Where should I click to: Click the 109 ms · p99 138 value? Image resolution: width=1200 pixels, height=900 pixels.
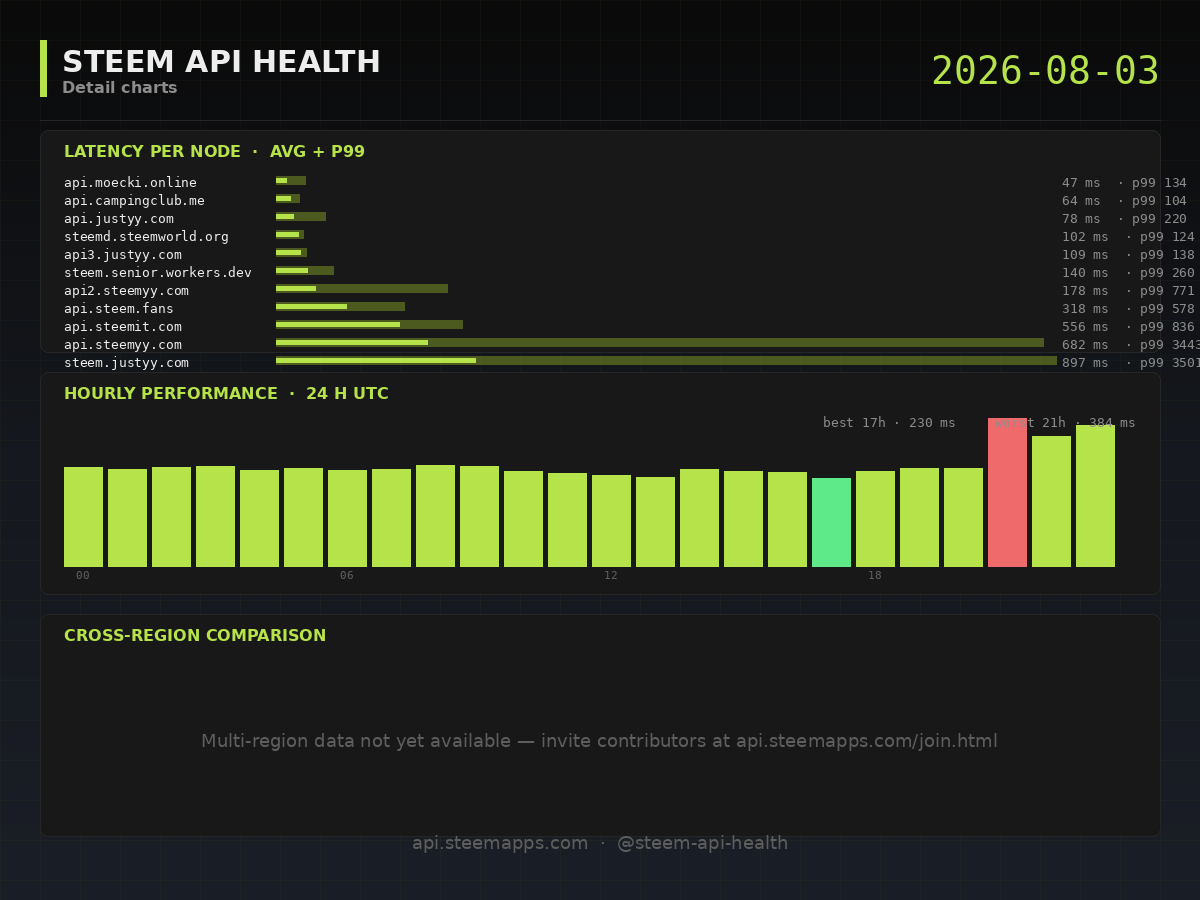(1128, 255)
